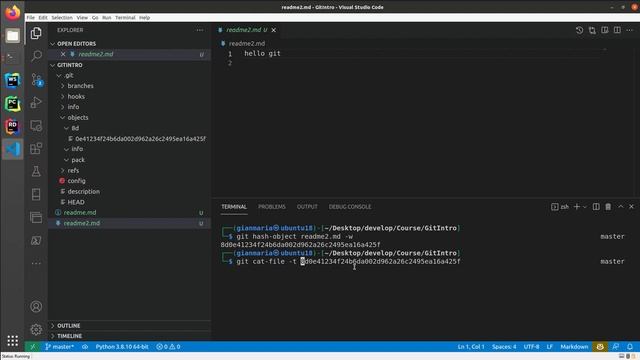The height and width of the screenshot is (360, 640).
Task: Open the timeline history editor icon
Action: click(579, 30)
